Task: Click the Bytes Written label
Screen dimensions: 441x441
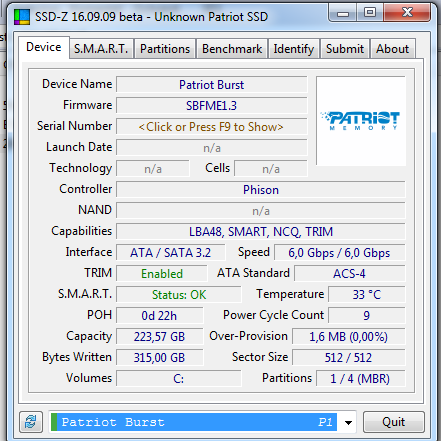Action: pos(77,357)
